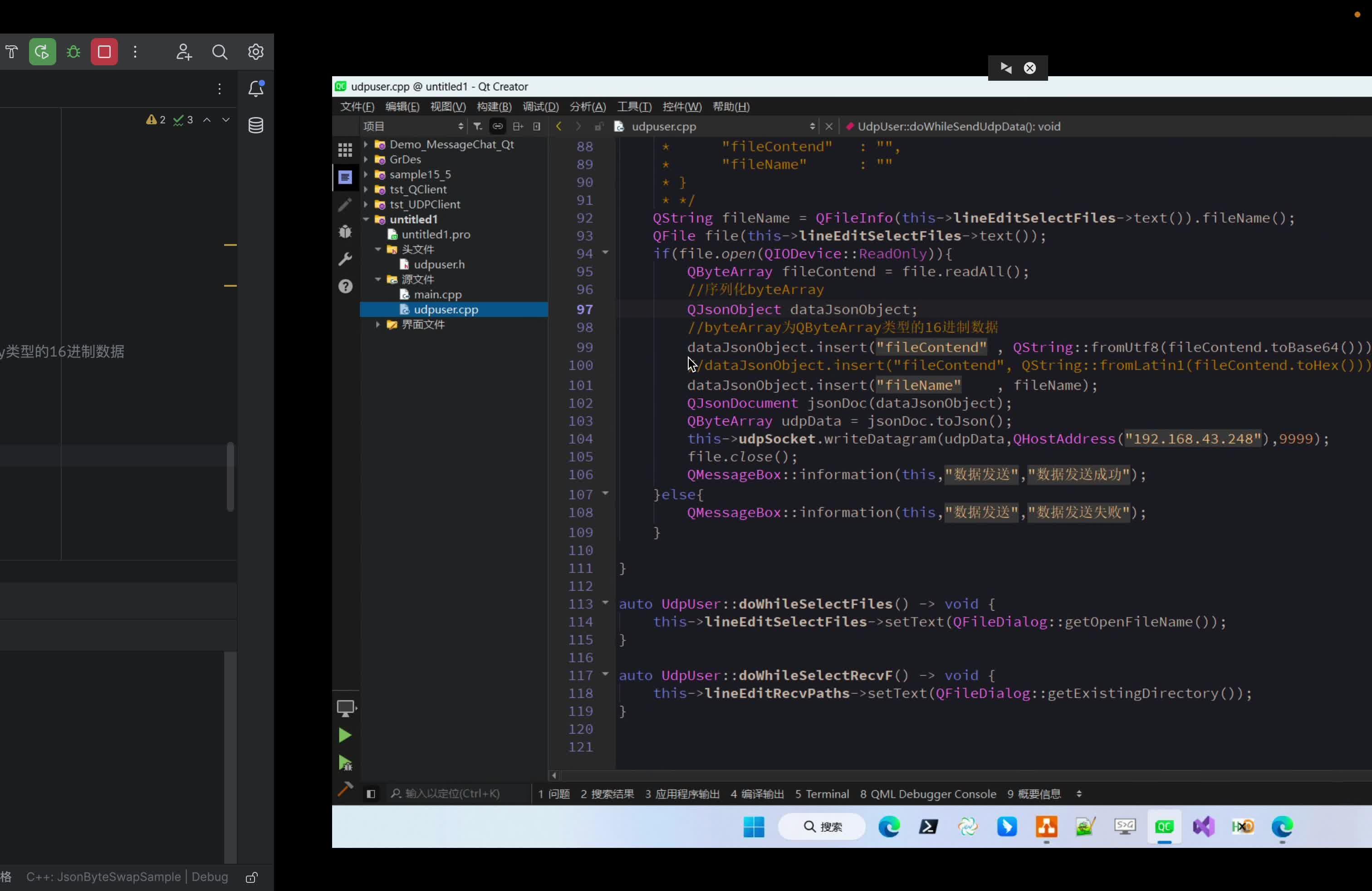Viewport: 1372px width, 891px height.
Task: Go forward in editor navigation history
Action: 578,126
